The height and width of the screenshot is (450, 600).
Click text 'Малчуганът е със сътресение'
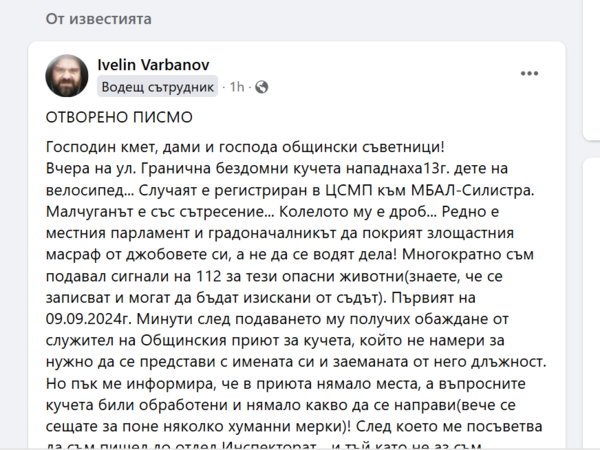point(157,212)
